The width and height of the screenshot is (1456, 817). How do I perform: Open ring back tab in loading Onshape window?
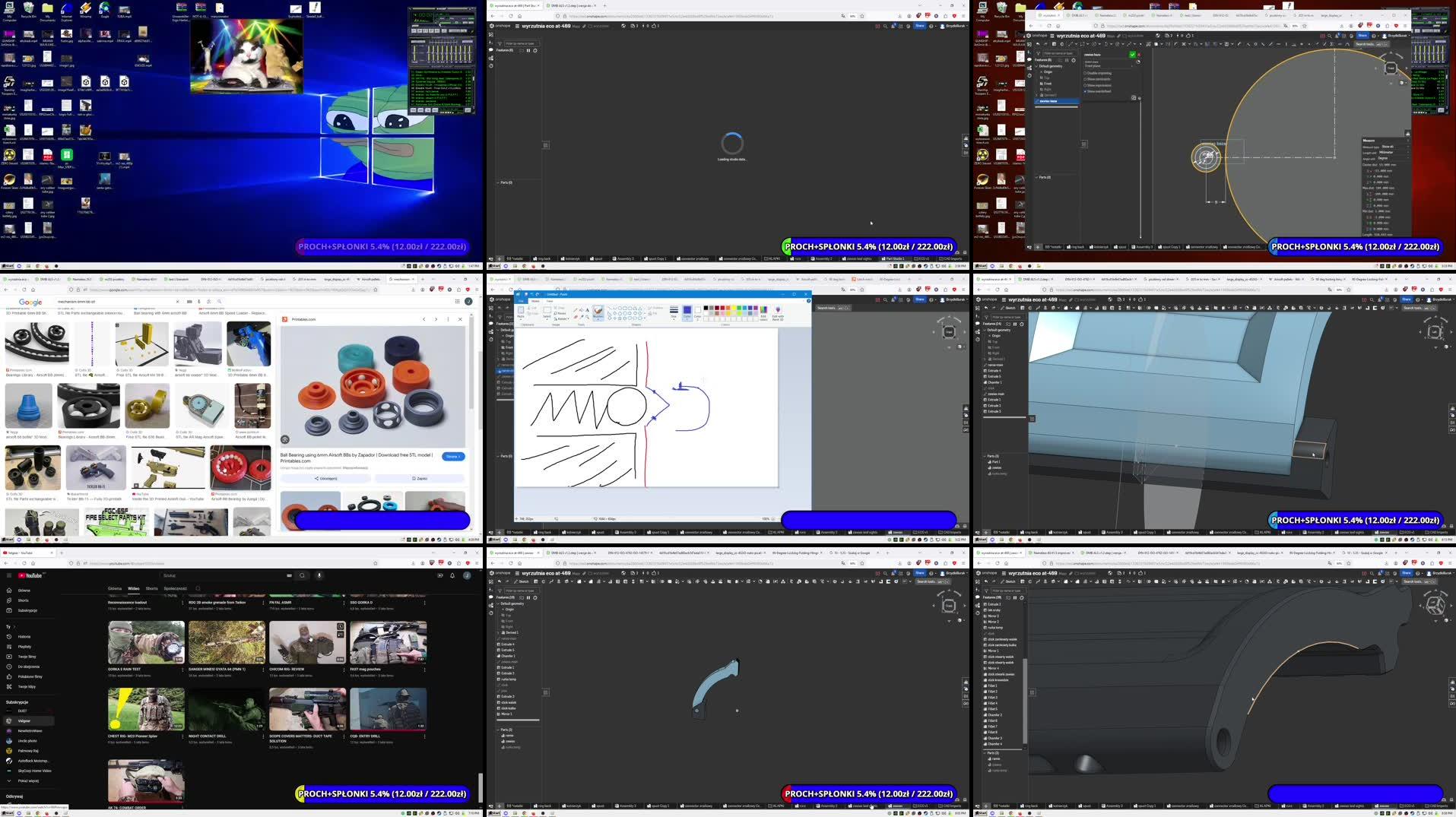click(544, 258)
